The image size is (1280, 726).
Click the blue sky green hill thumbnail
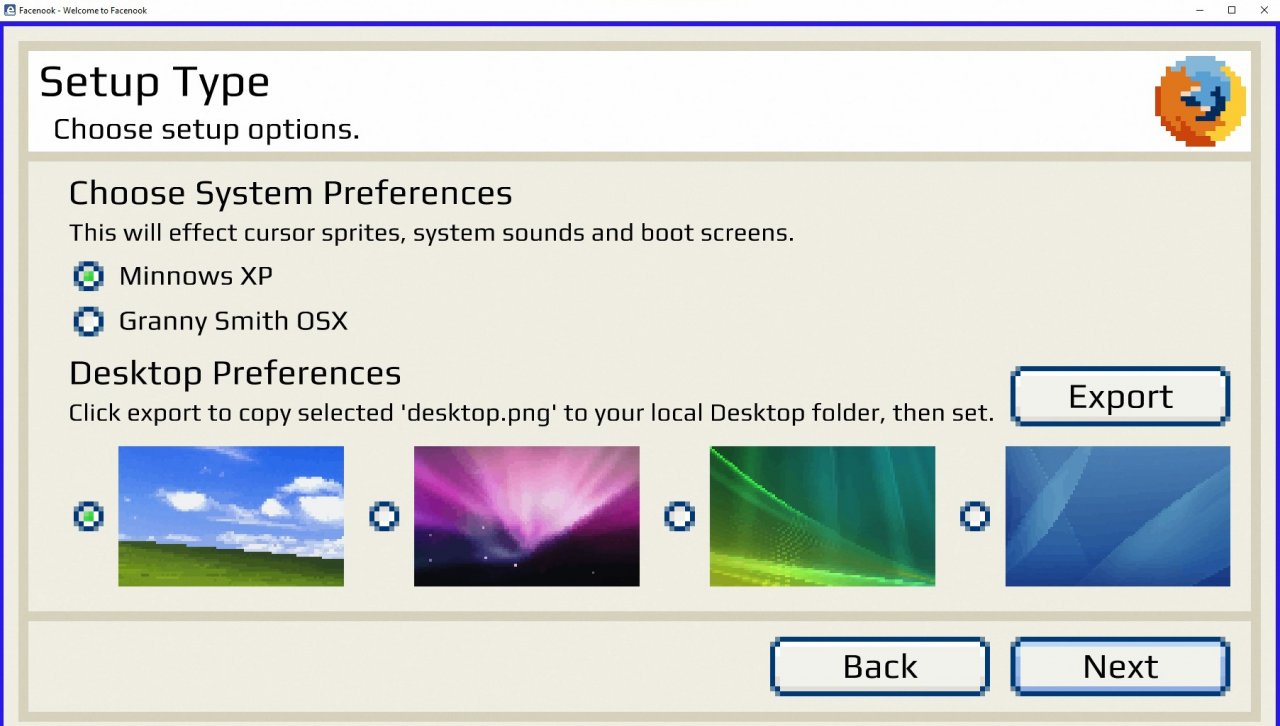point(231,516)
